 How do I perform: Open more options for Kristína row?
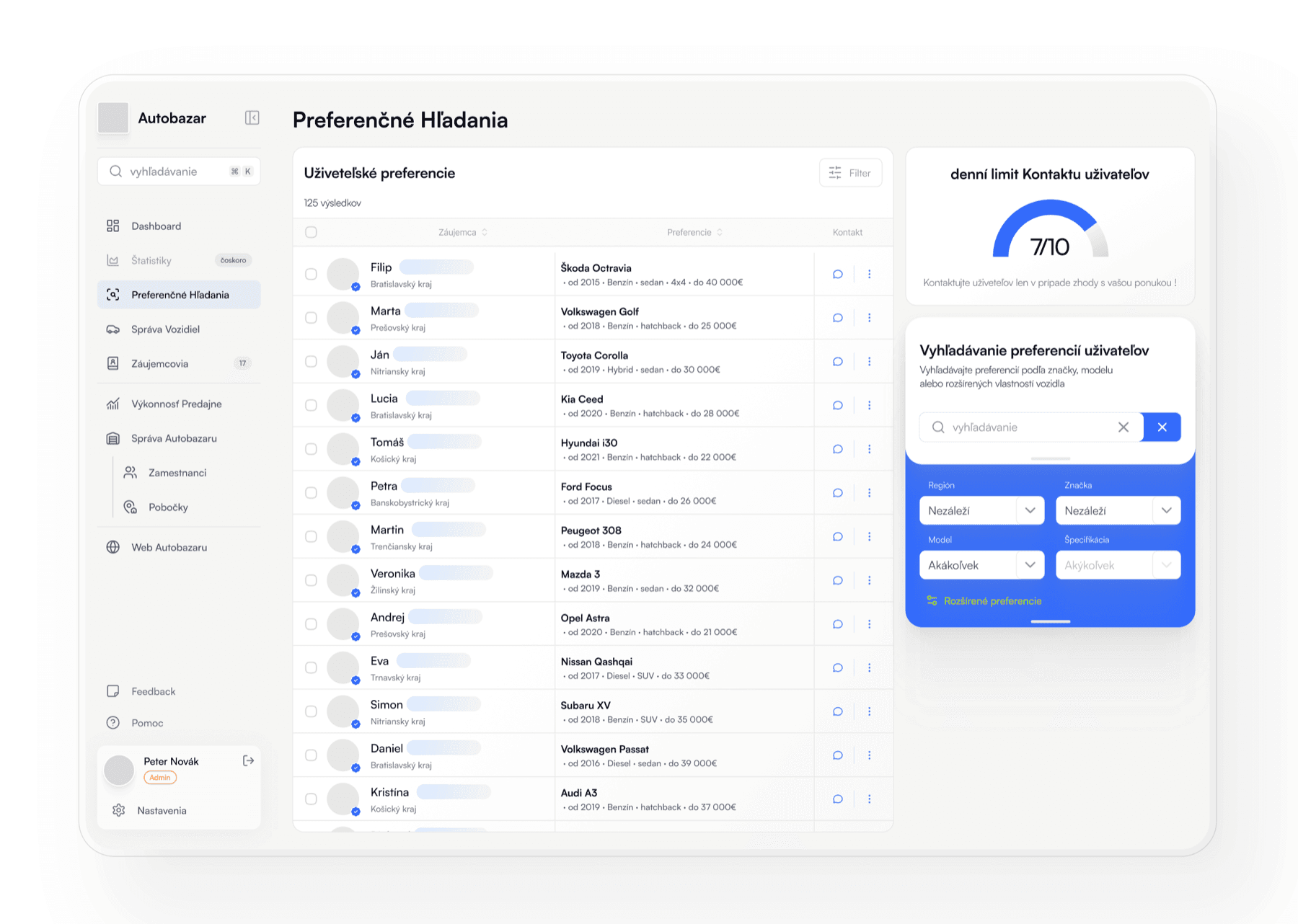869,799
